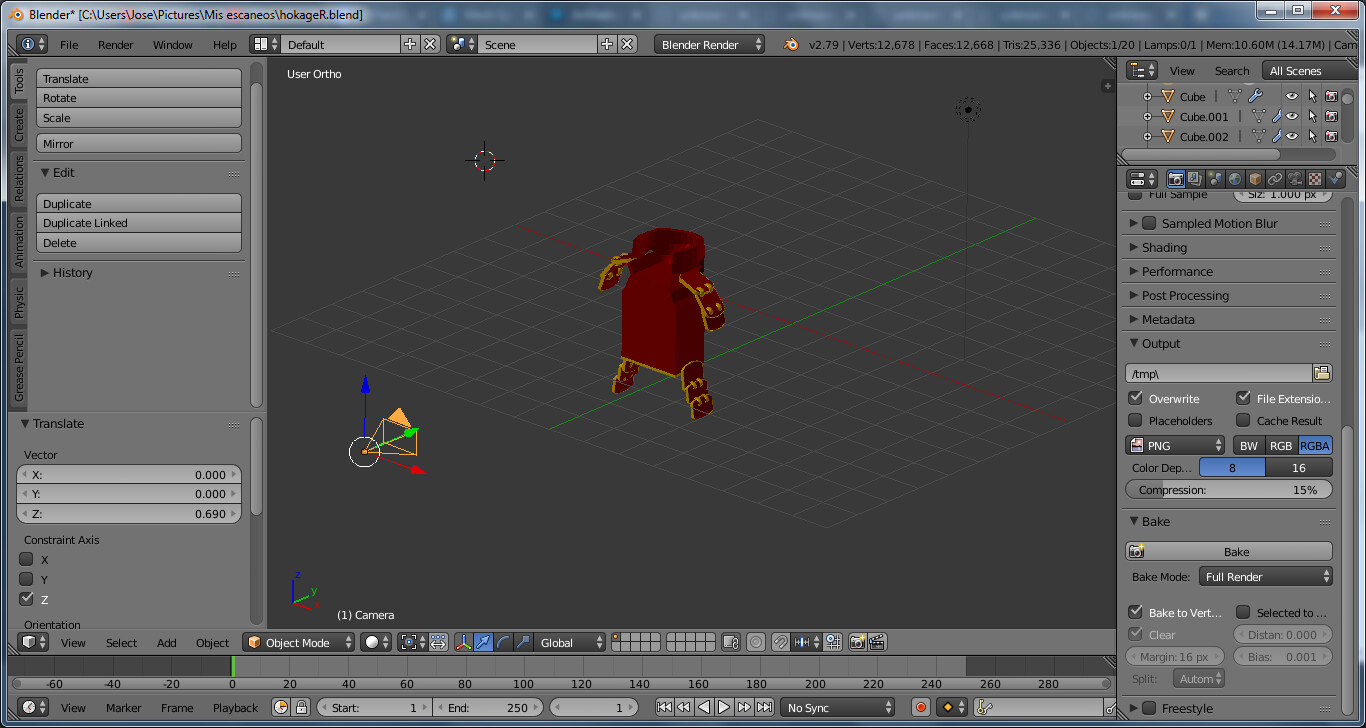The width and height of the screenshot is (1366, 728).
Task: Open the Scene properties tab
Action: pos(1214,179)
